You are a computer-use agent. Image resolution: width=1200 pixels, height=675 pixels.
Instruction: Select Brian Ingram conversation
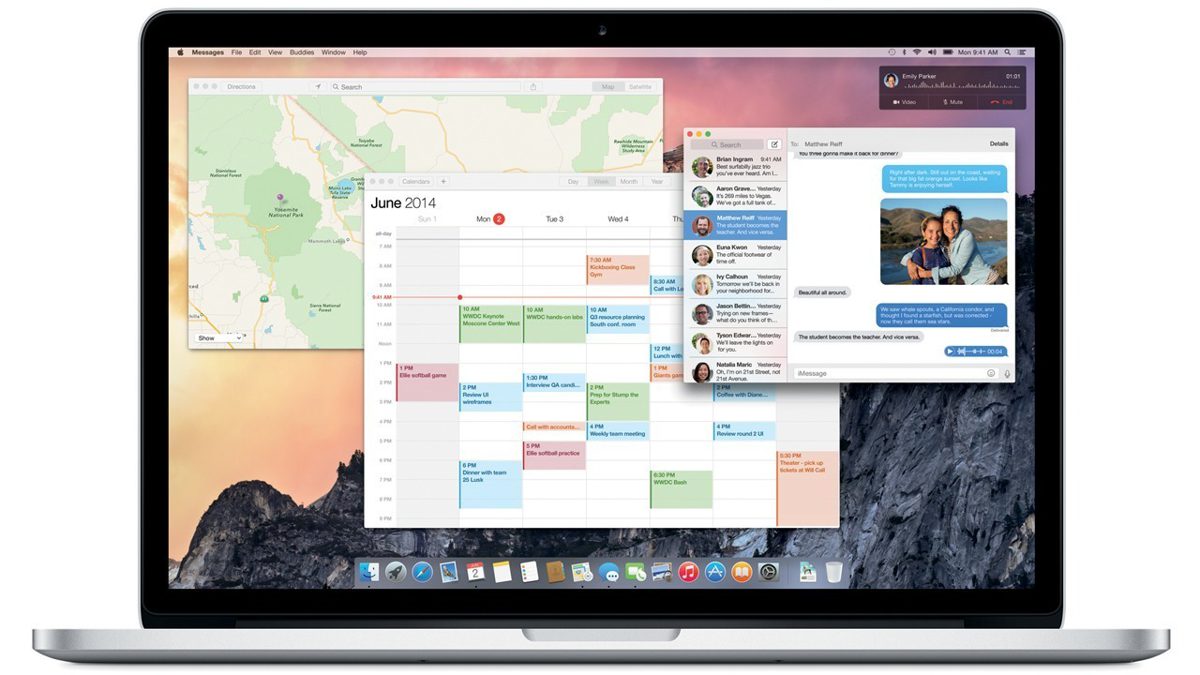pyautogui.click(x=735, y=167)
